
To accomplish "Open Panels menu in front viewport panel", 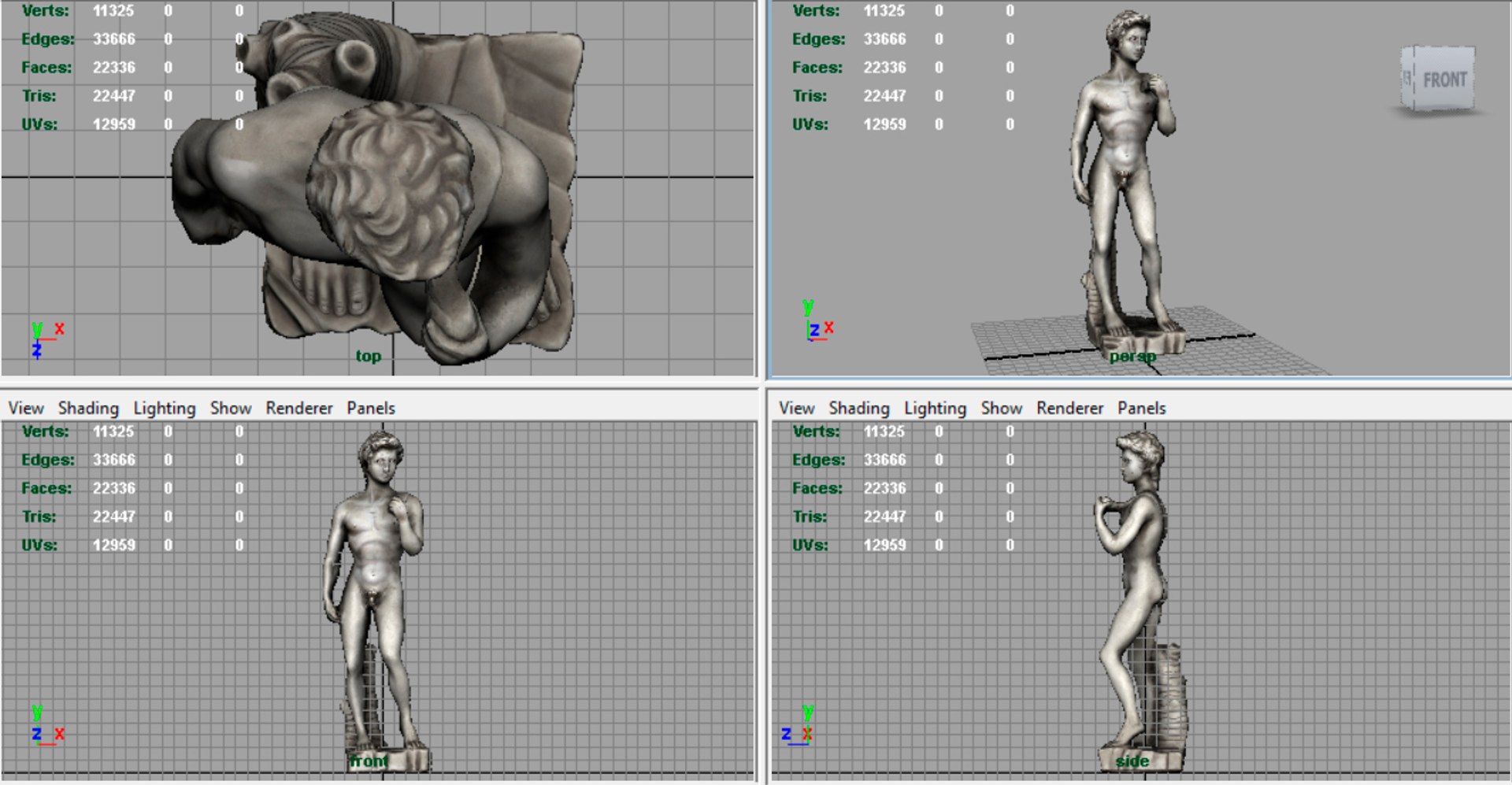I will [371, 408].
